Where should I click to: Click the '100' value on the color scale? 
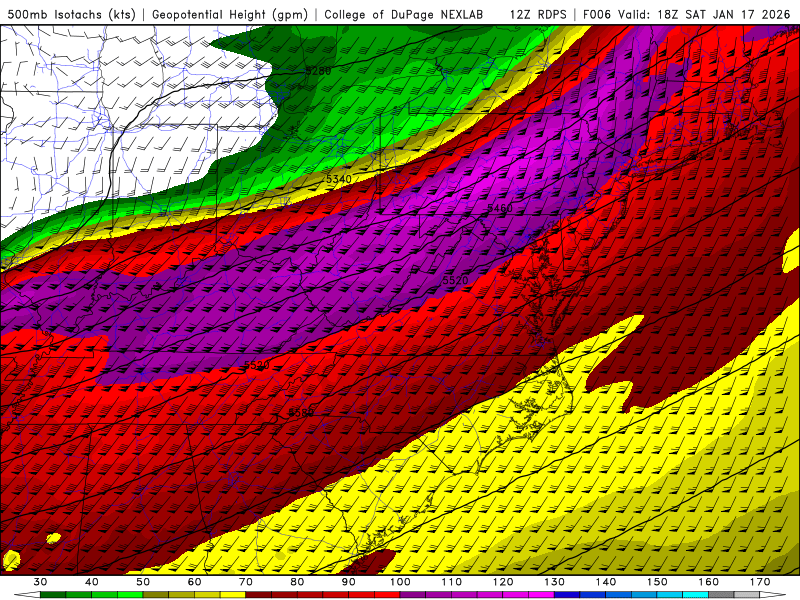pyautogui.click(x=400, y=582)
